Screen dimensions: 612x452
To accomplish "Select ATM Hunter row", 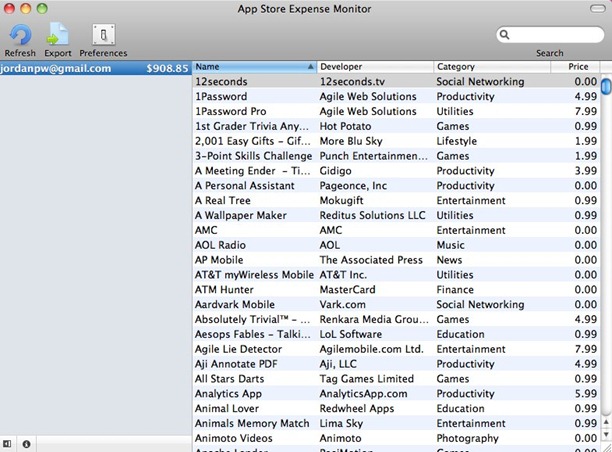I will pyautogui.click(x=396, y=289).
